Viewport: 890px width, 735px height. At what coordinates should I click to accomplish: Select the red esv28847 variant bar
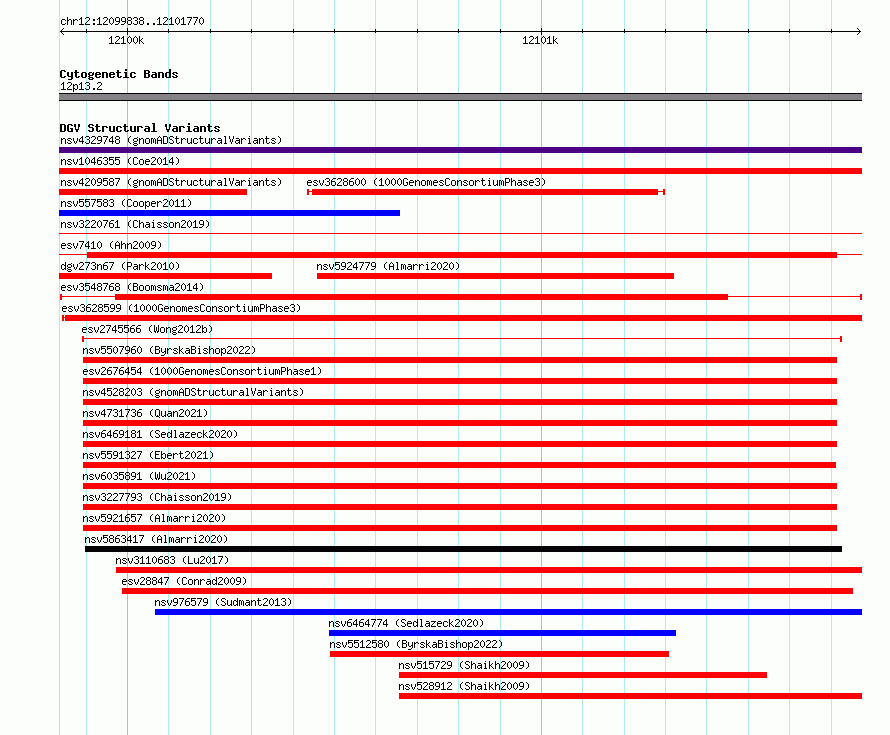tap(488, 591)
